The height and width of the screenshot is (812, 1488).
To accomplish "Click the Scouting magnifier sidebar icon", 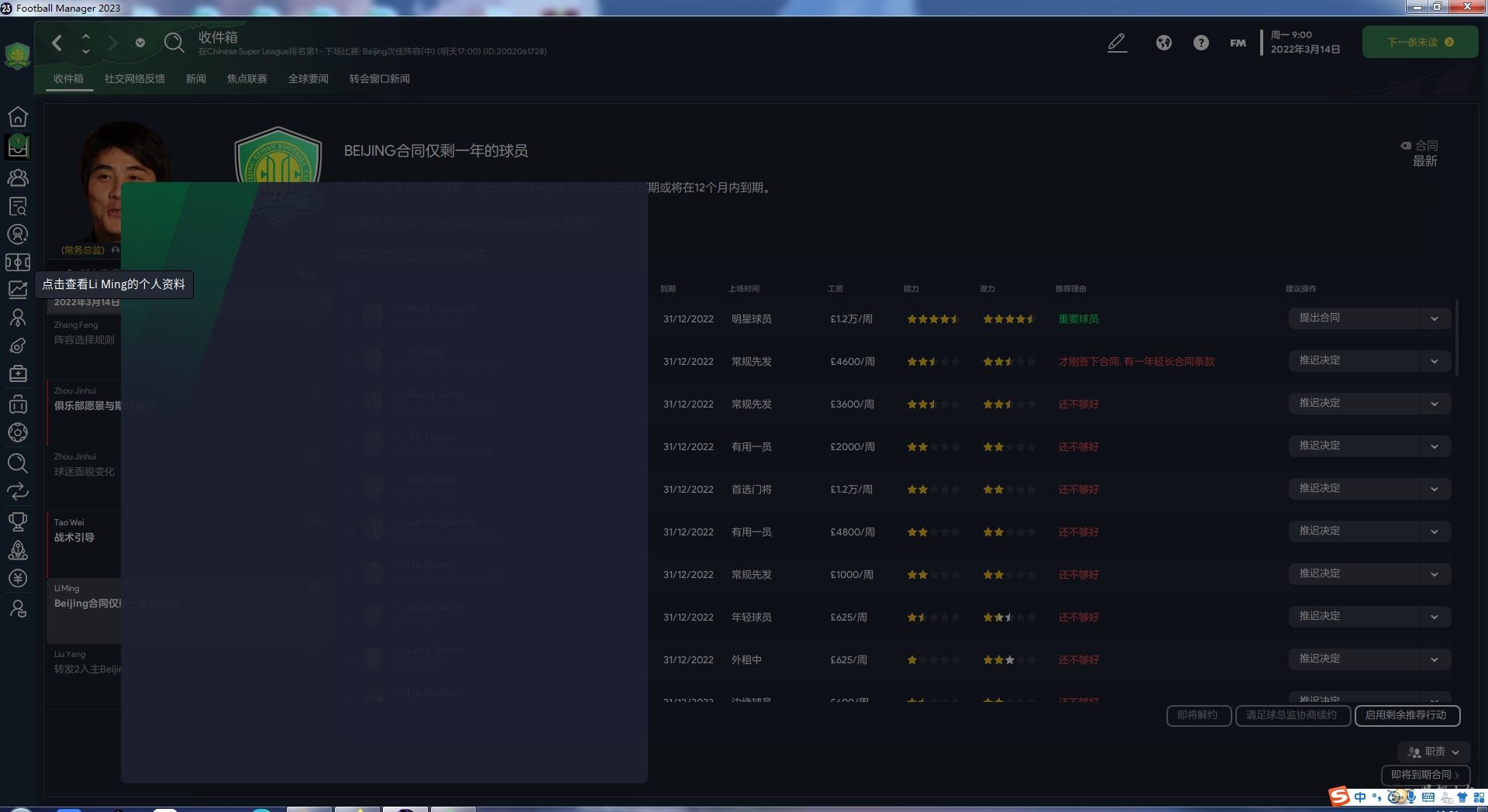I will pyautogui.click(x=18, y=463).
